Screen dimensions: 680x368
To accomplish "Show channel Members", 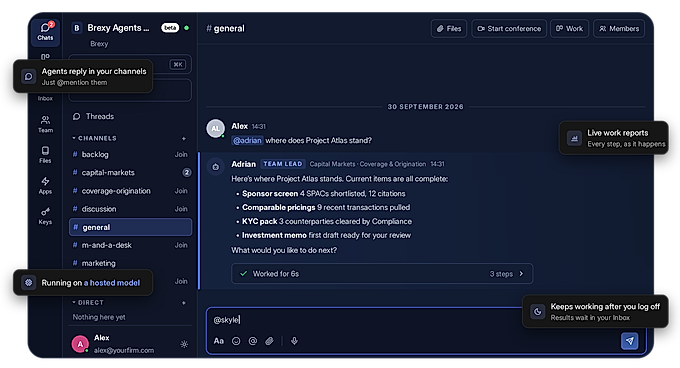I will coord(619,29).
